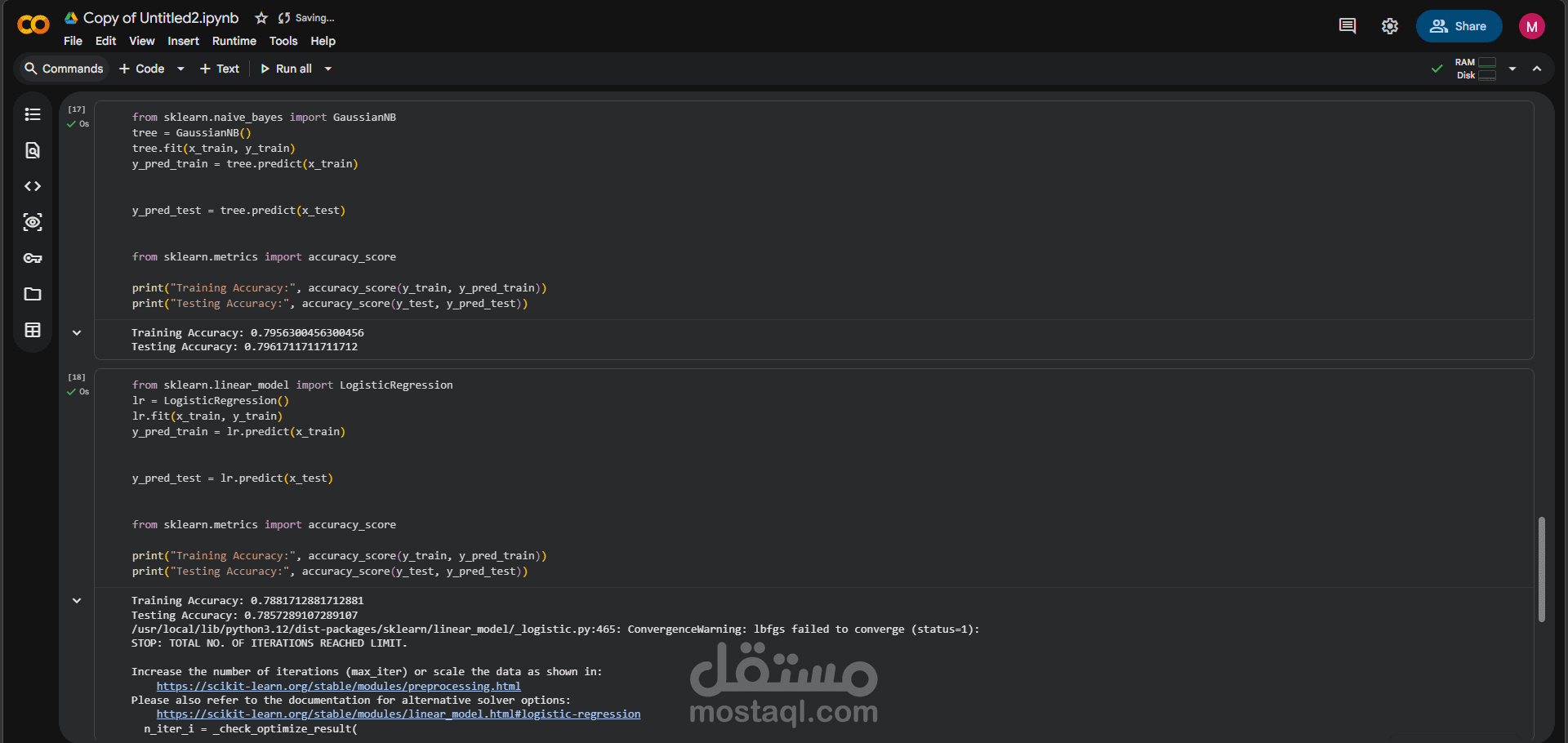Collapse the header toolbar with the caret

point(1537,69)
